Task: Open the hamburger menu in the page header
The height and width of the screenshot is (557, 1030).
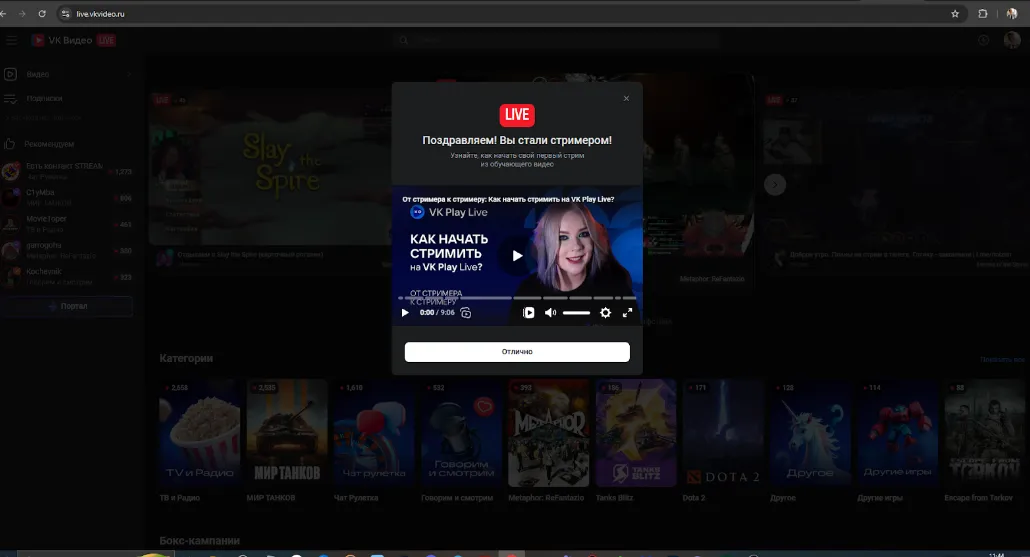Action: [12, 40]
